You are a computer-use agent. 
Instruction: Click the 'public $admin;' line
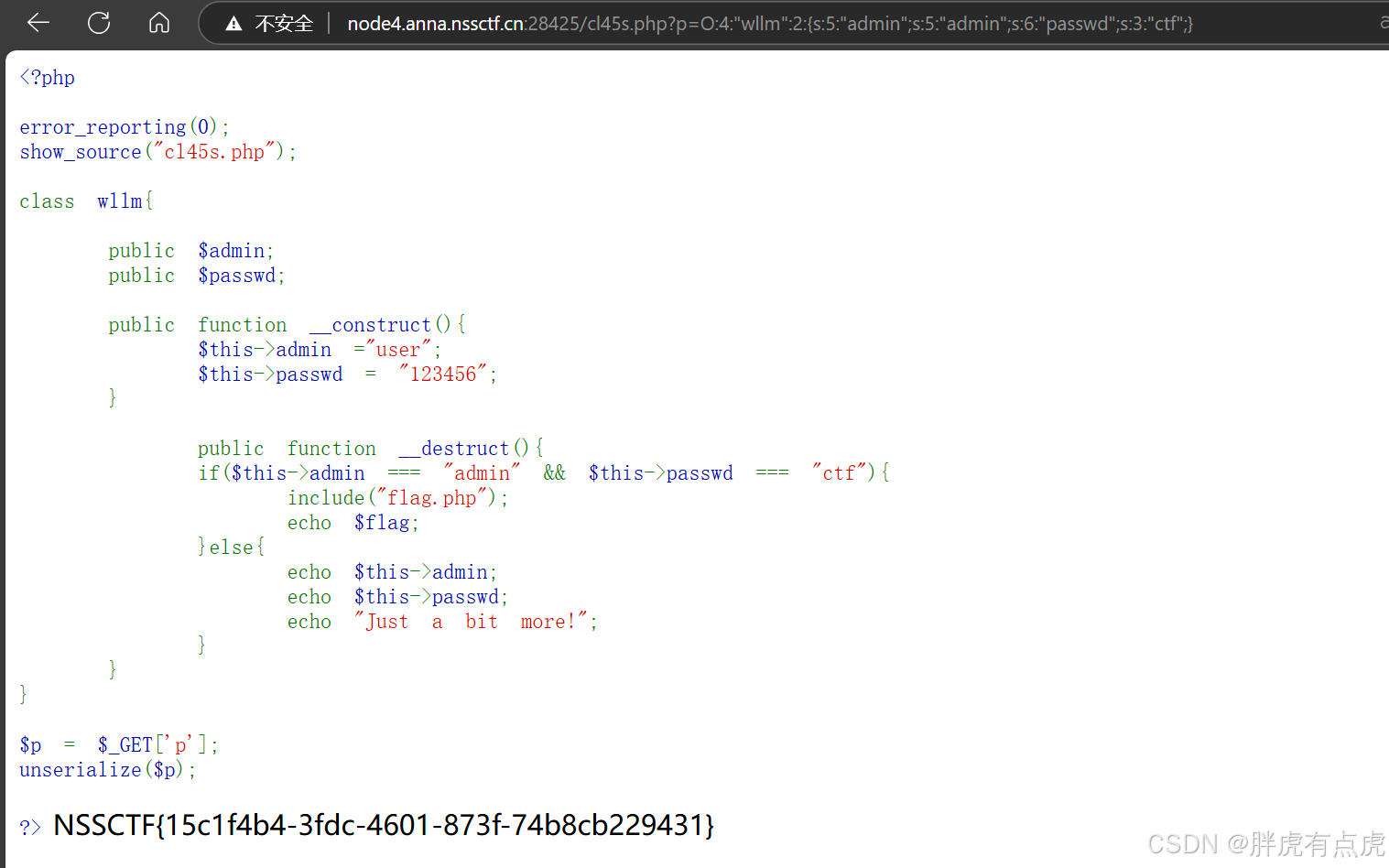[x=190, y=251]
